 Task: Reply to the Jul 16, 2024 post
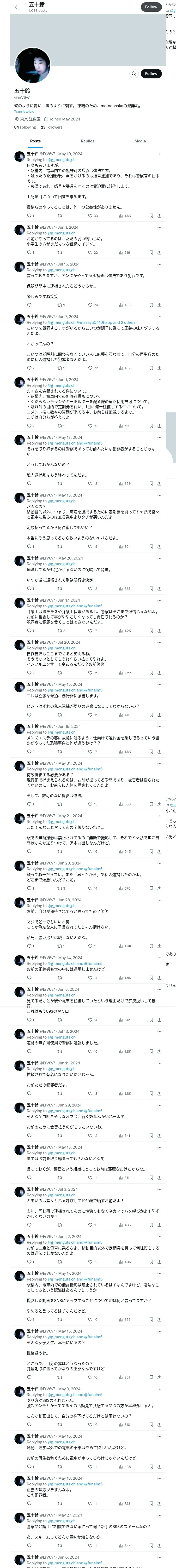29,305
